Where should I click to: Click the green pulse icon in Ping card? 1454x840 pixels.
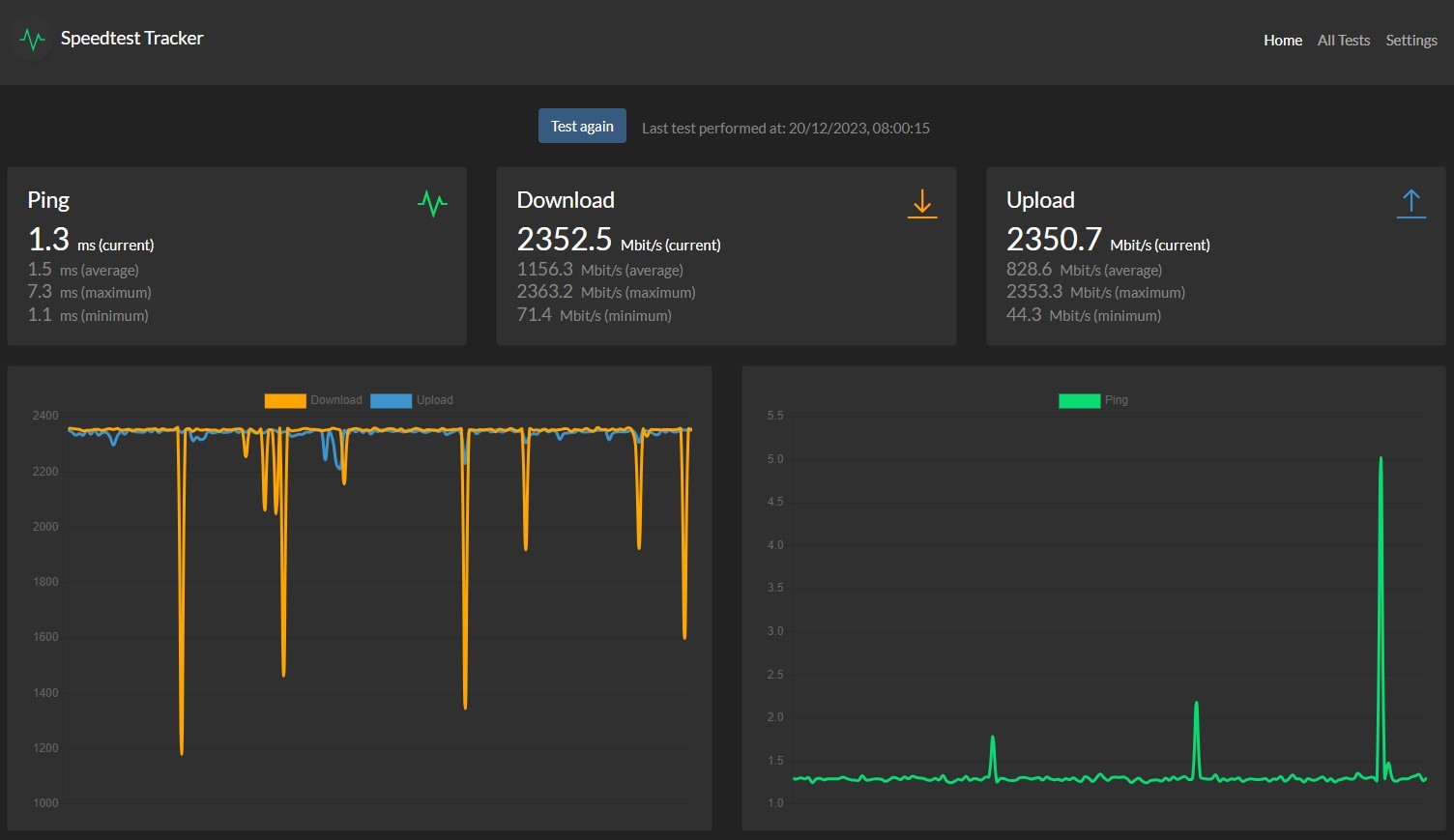point(432,203)
